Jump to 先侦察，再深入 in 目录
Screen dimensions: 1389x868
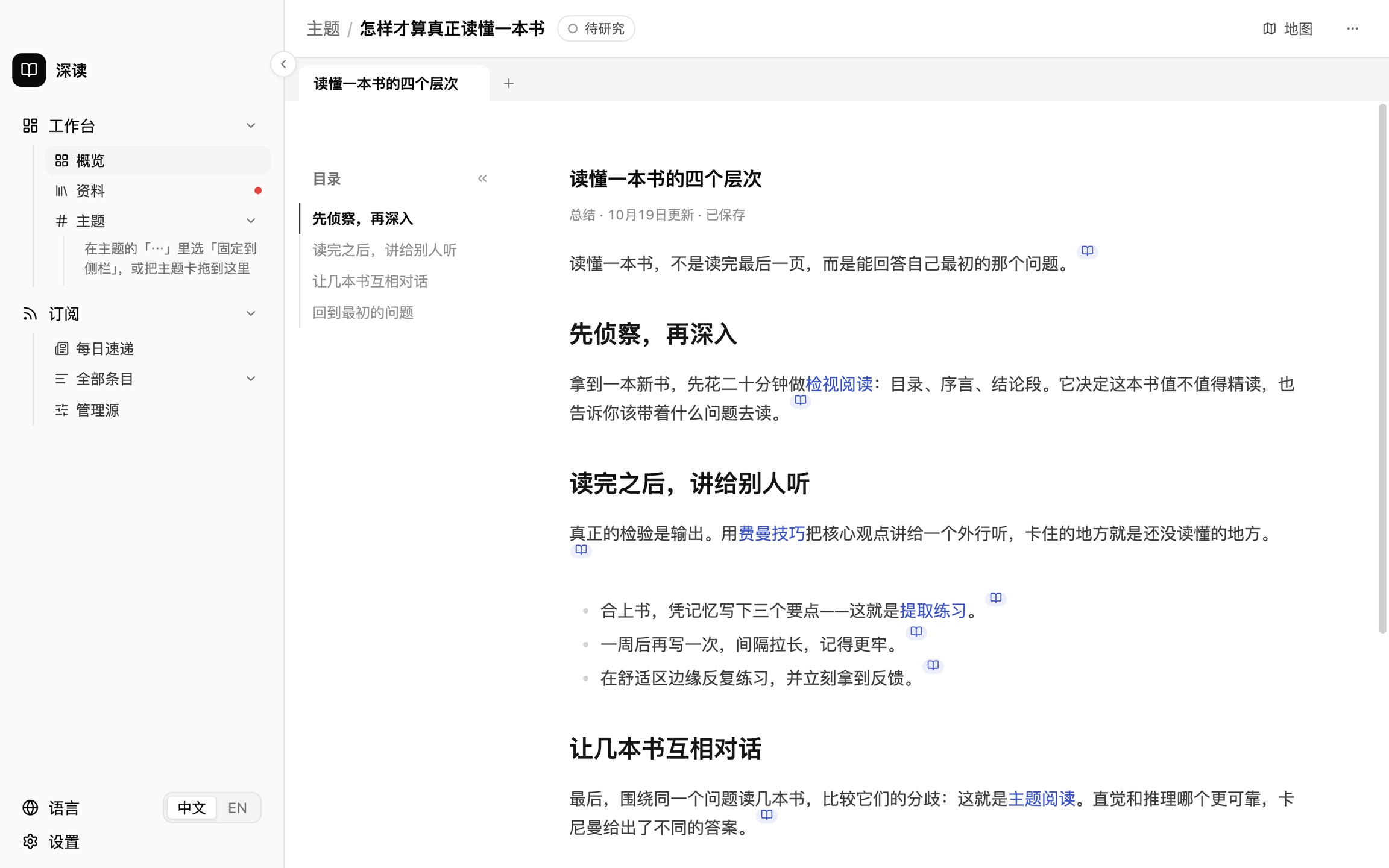tap(363, 218)
